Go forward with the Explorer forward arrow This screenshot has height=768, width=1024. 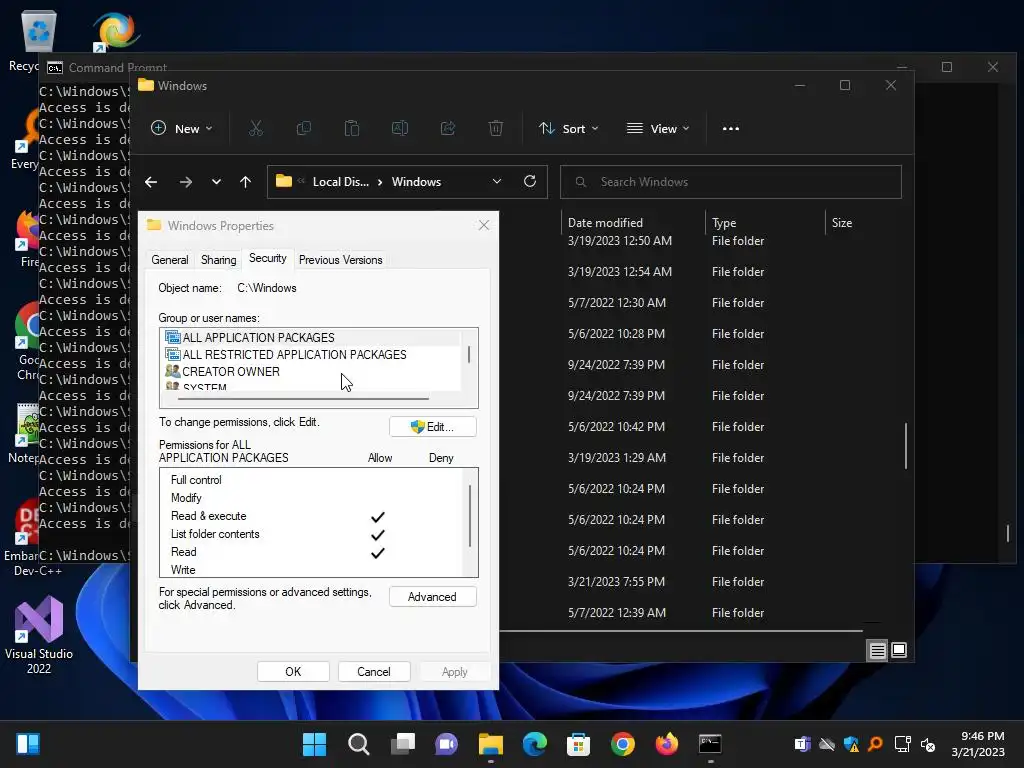coord(185,182)
